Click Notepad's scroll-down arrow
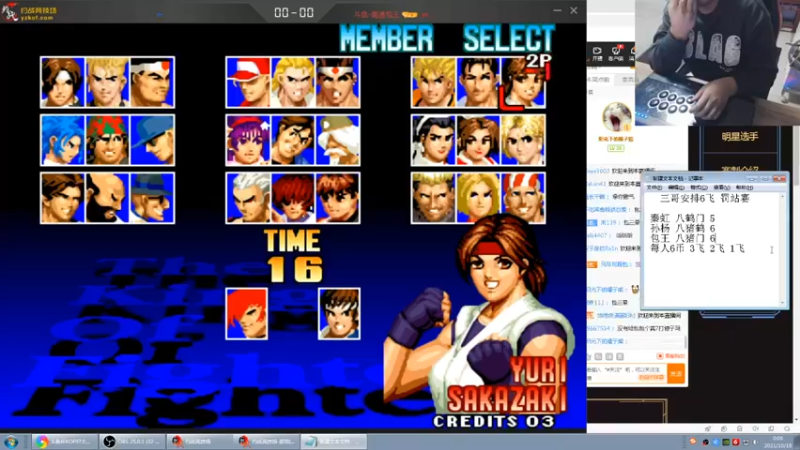 click(782, 302)
